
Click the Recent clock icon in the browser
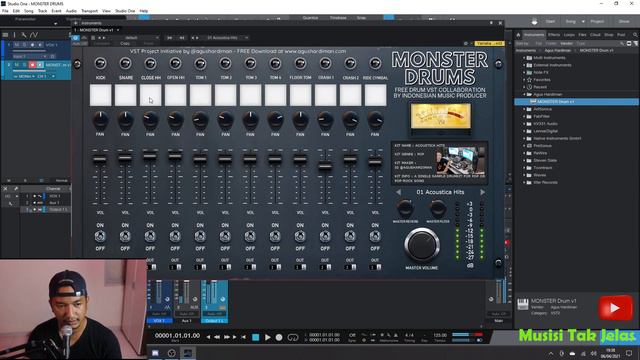(529, 87)
